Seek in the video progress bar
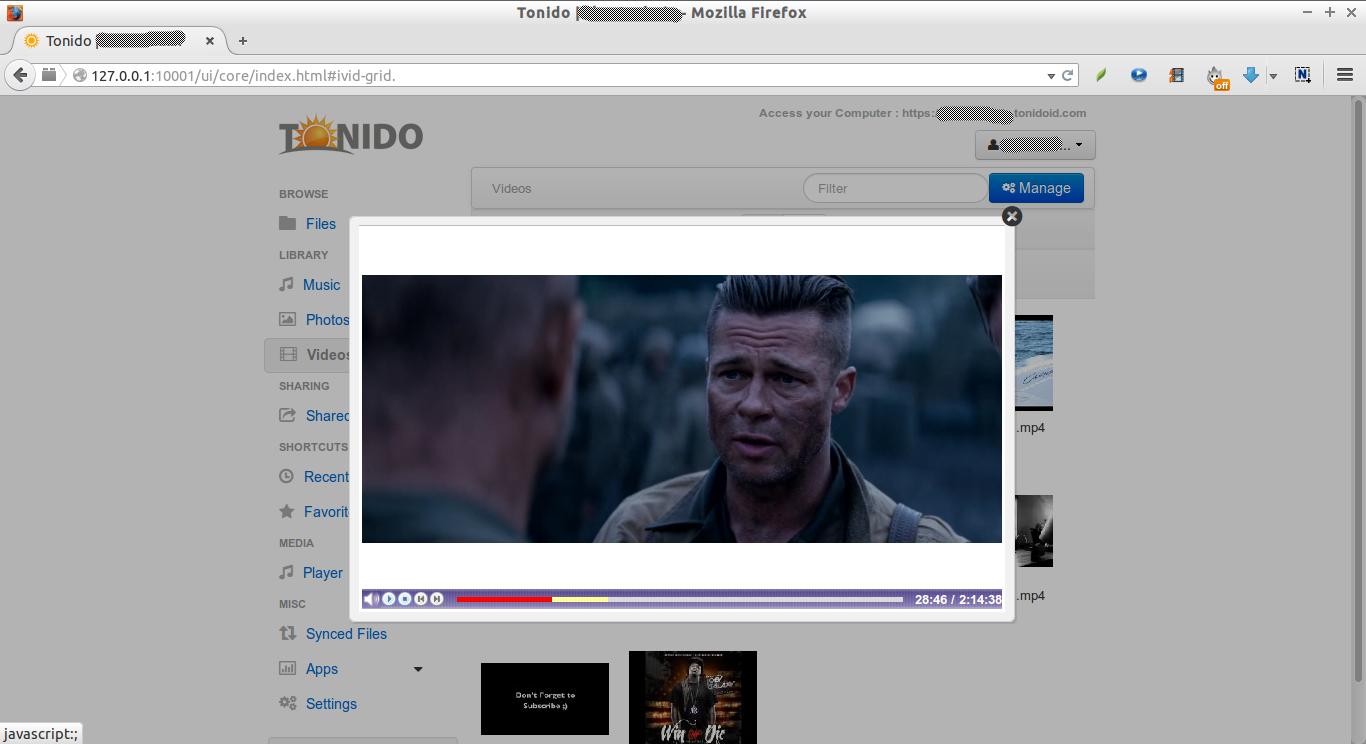This screenshot has height=744, width=1366. tap(680, 599)
